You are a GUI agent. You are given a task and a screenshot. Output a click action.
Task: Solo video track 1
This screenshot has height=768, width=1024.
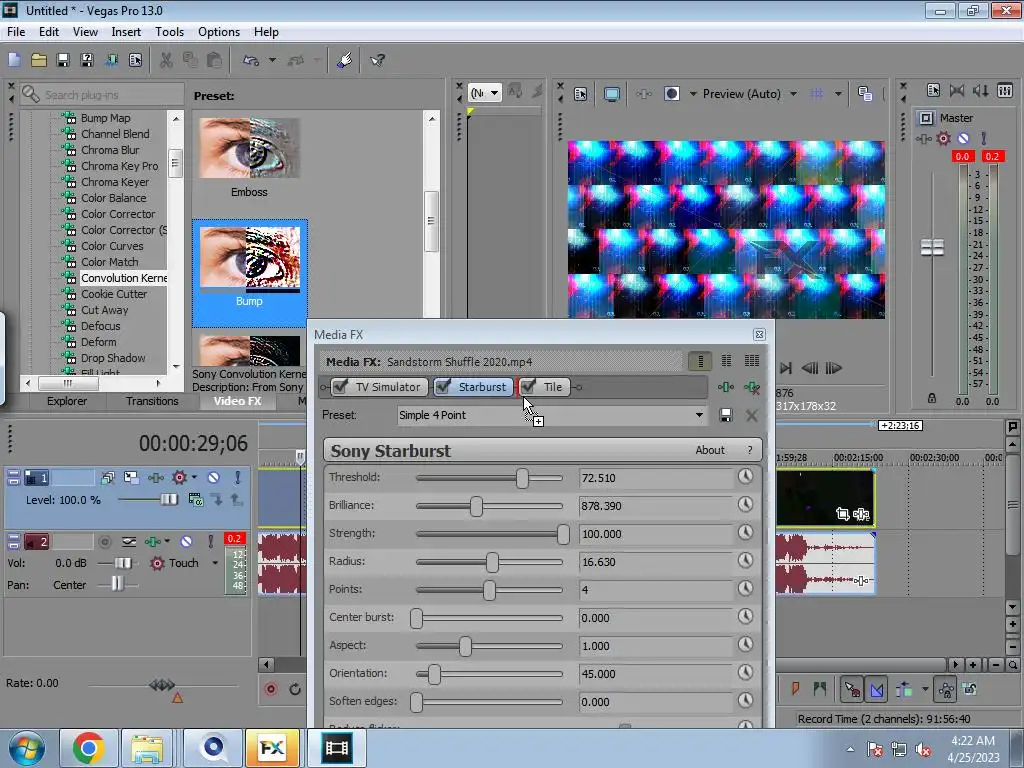(x=238, y=478)
